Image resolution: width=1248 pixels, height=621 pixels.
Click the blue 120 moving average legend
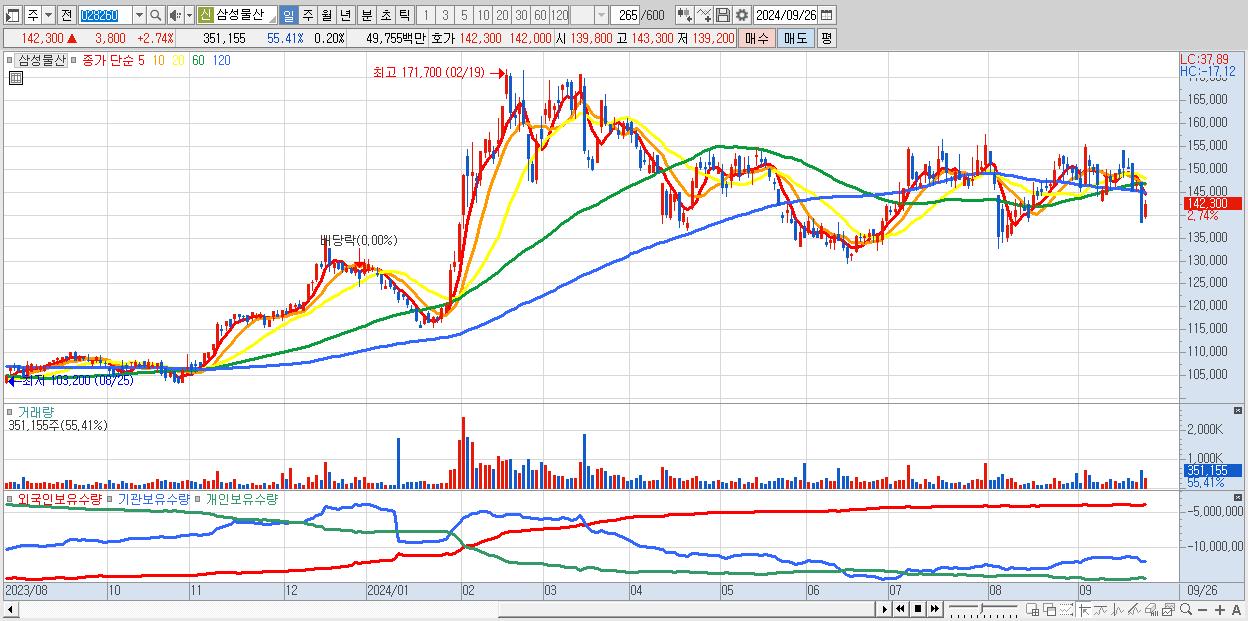221,60
